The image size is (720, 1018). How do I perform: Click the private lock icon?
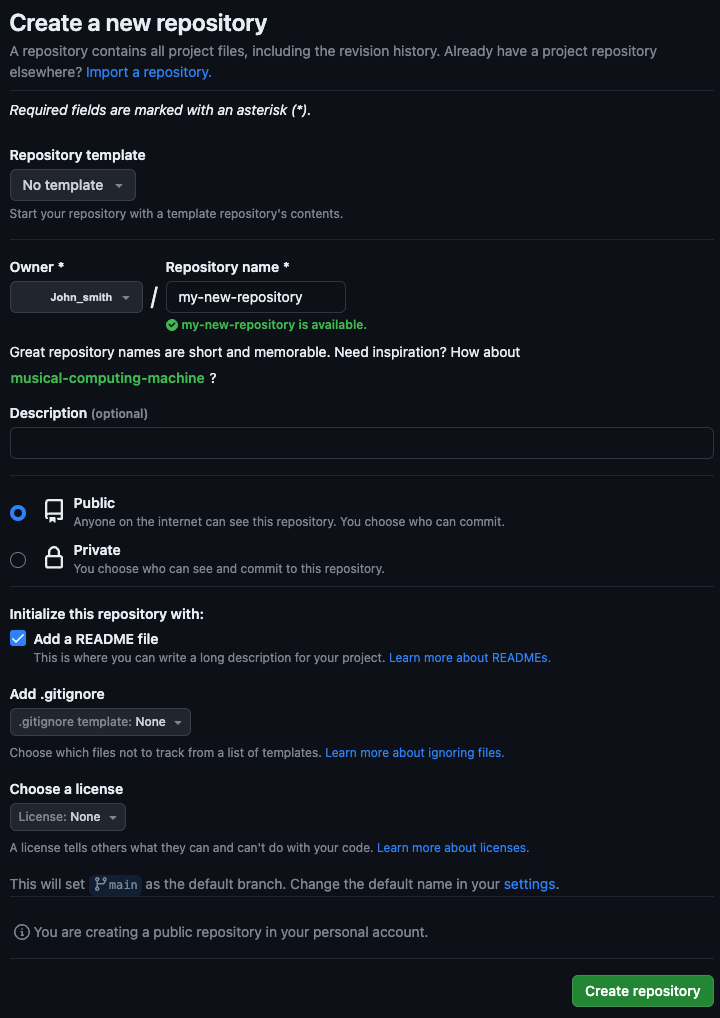pyautogui.click(x=53, y=558)
